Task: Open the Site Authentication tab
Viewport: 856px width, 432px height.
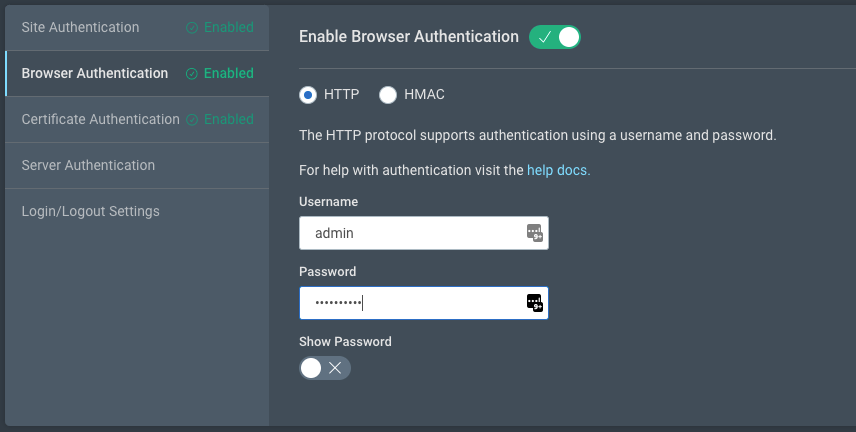Action: point(80,27)
